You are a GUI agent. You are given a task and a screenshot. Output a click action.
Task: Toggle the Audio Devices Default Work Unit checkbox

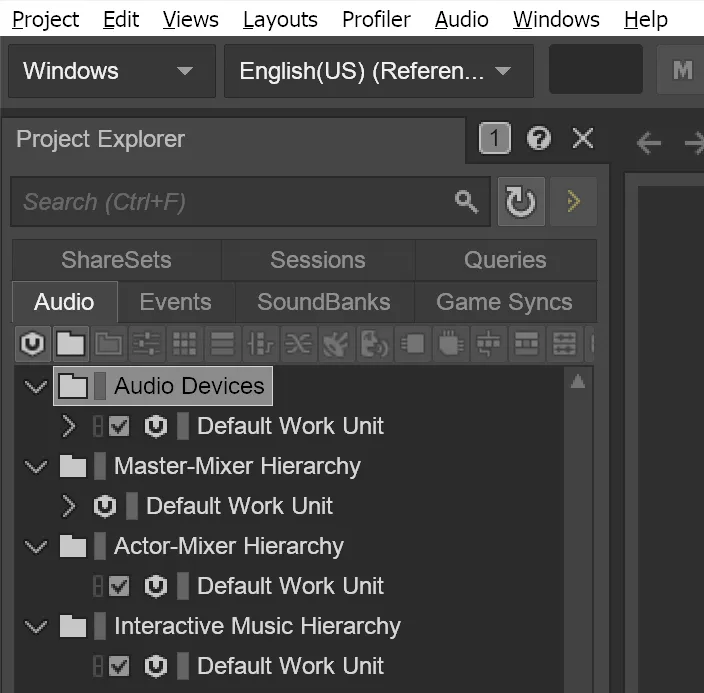point(119,426)
